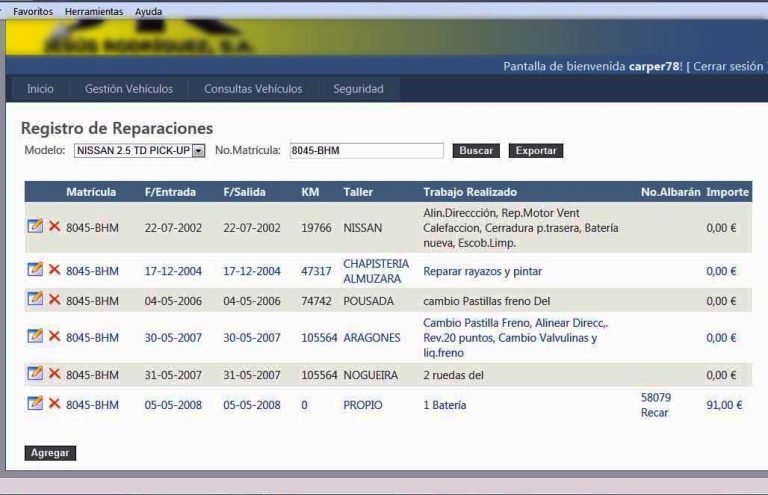This screenshot has width=768, height=495.
Task: Open the Modelo dropdown list
Action: coord(198,151)
